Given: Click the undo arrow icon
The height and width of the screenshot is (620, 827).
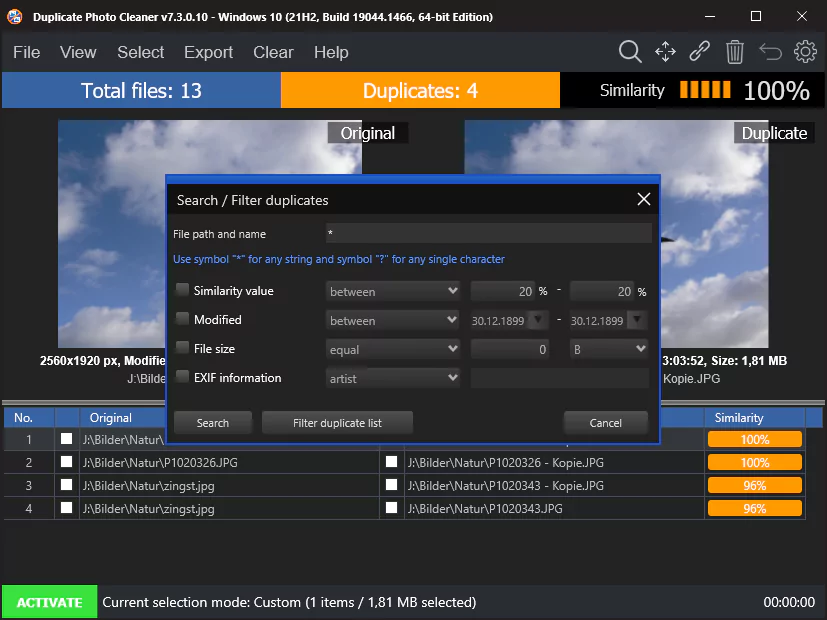Looking at the screenshot, I should (768, 51).
